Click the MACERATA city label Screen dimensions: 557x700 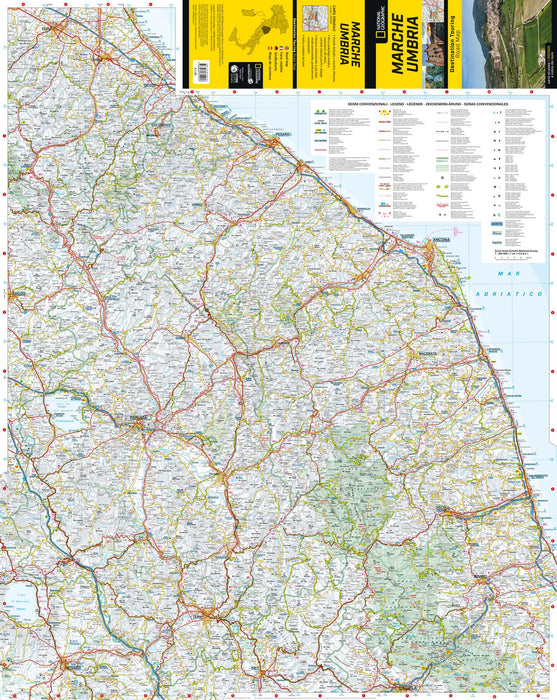point(428,353)
